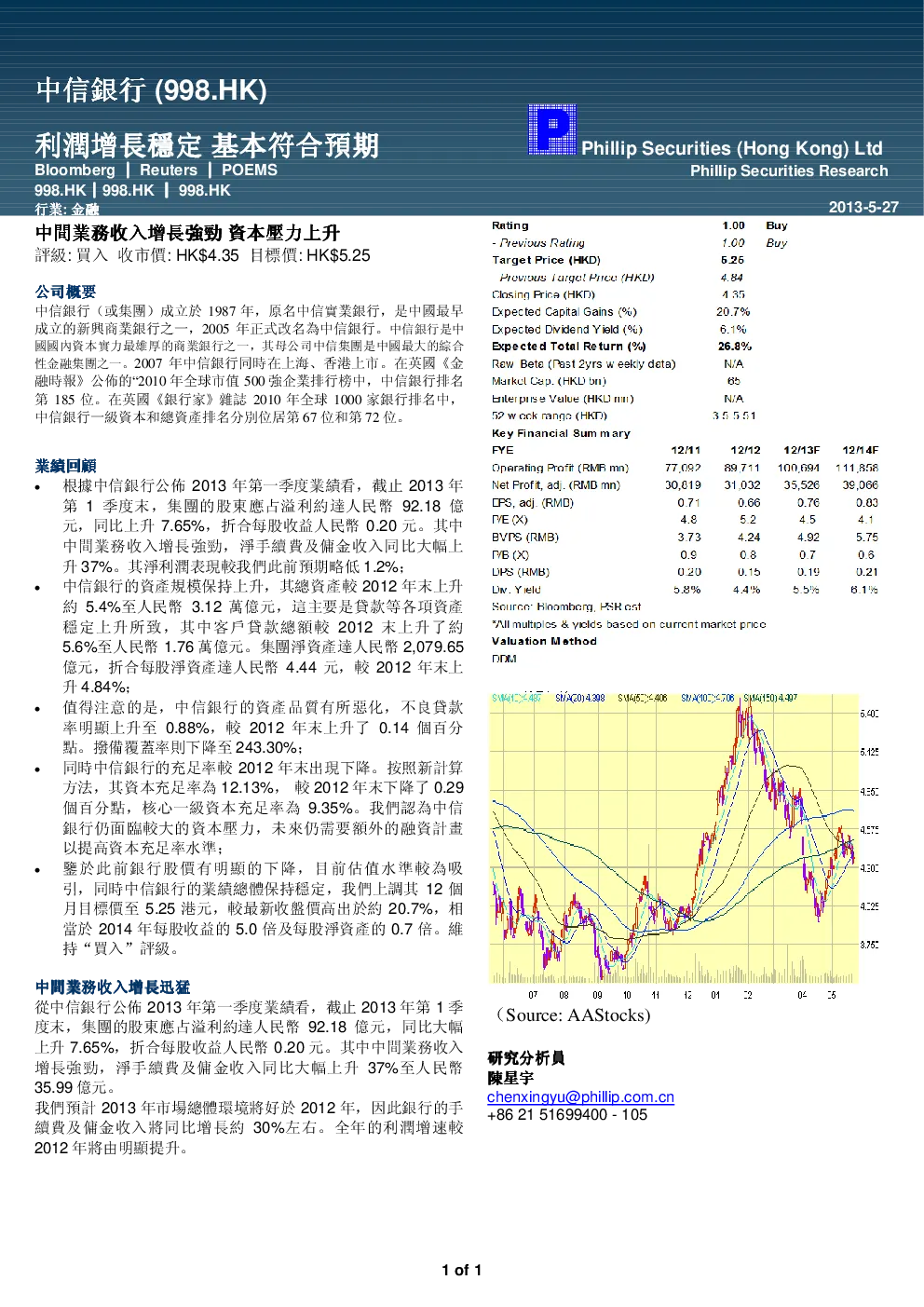Click the stock price chart image
Image resolution: width=924 pixels, height=1307 pixels.
pos(685,845)
